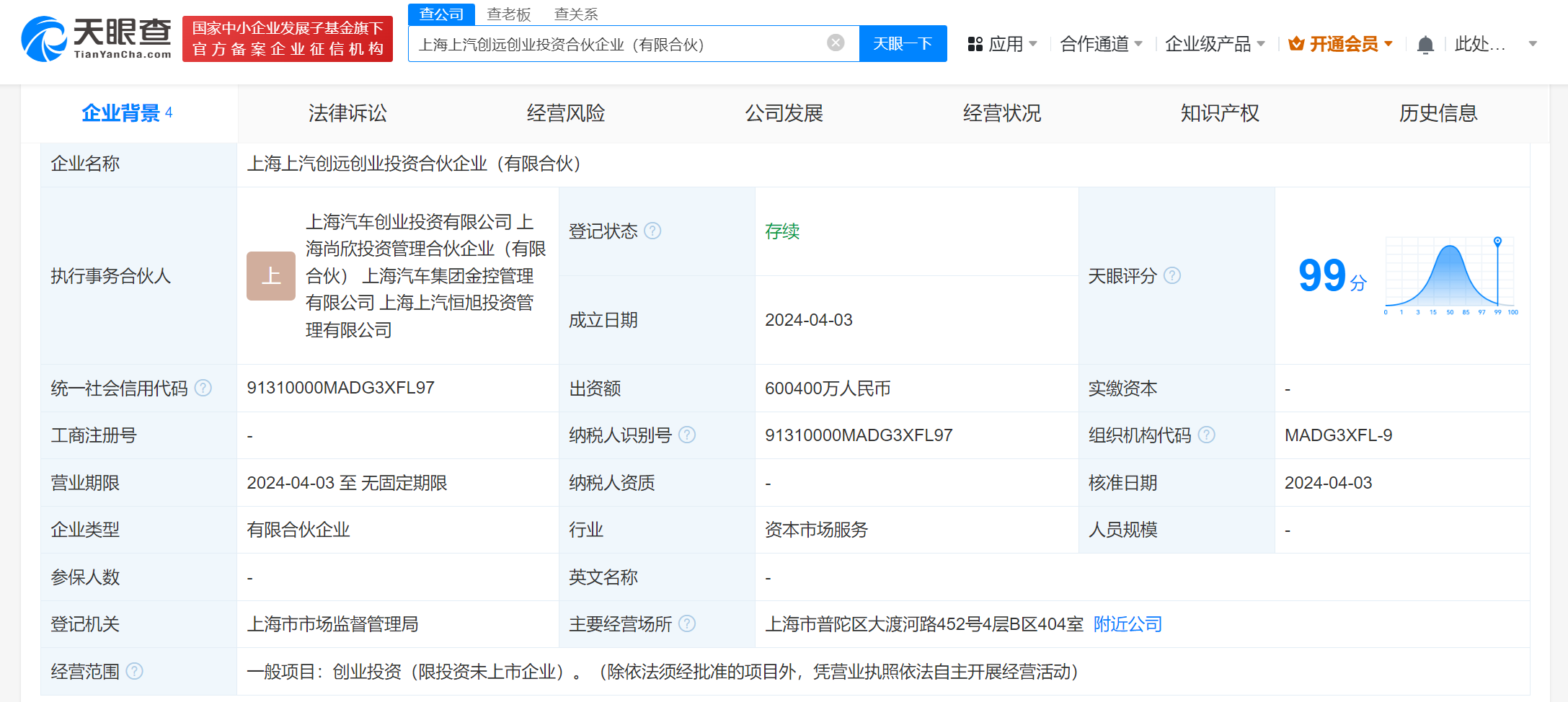Screen dimensions: 1568x702
Task: Click the 天眼一下 search button
Action: pos(903,44)
